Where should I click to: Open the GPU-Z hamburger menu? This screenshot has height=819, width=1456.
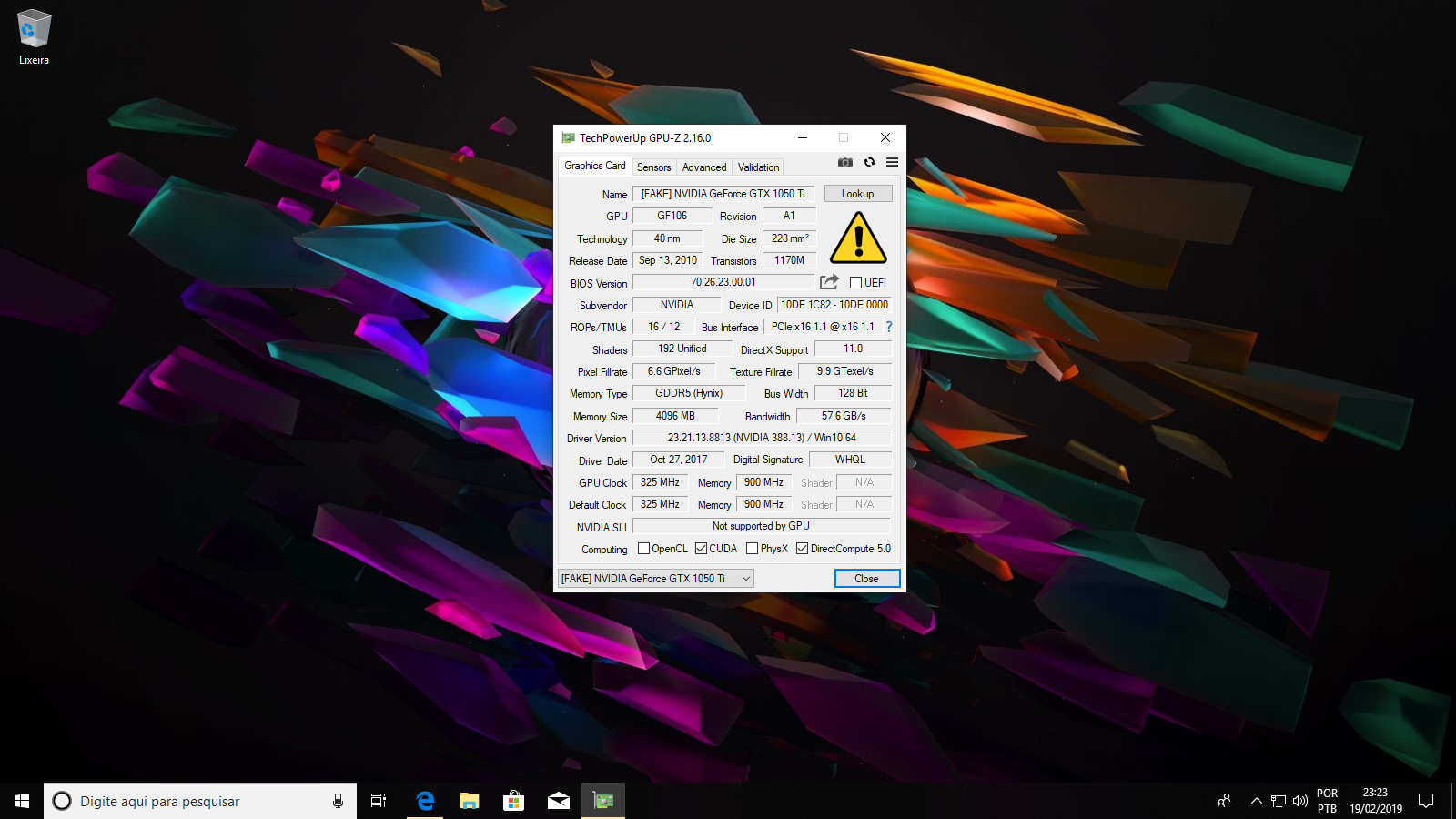[892, 162]
